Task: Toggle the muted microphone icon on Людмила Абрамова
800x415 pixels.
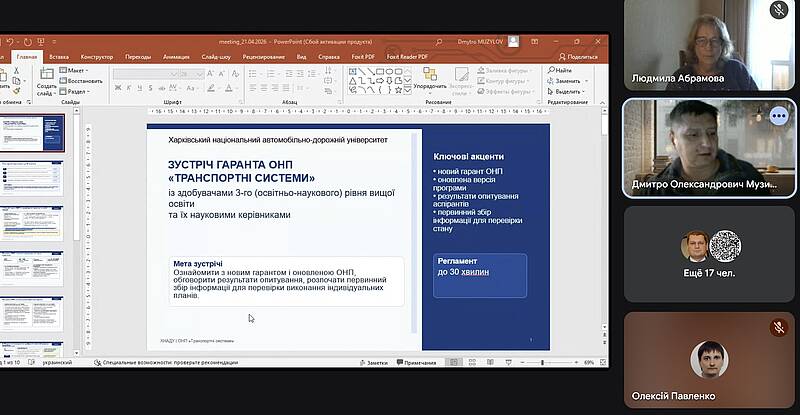Action: tap(779, 10)
